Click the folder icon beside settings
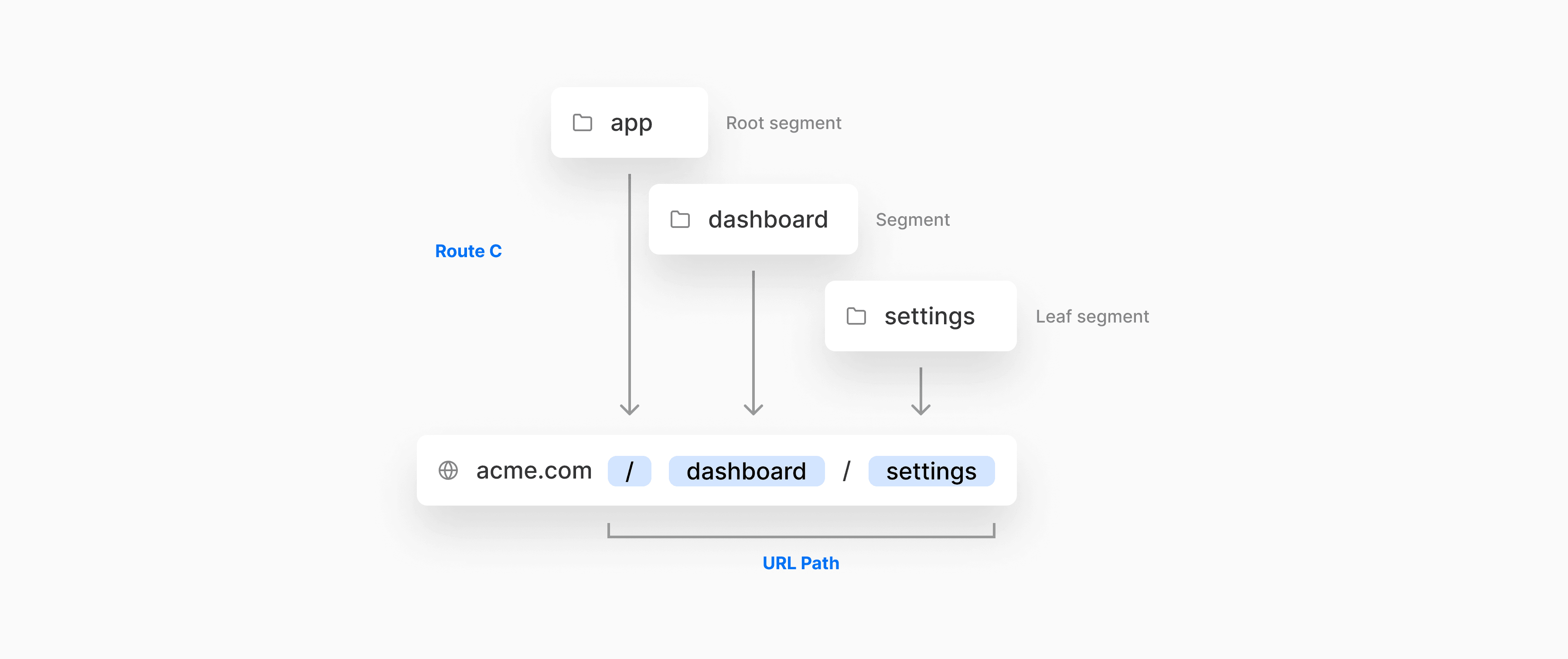 pyautogui.click(x=856, y=316)
